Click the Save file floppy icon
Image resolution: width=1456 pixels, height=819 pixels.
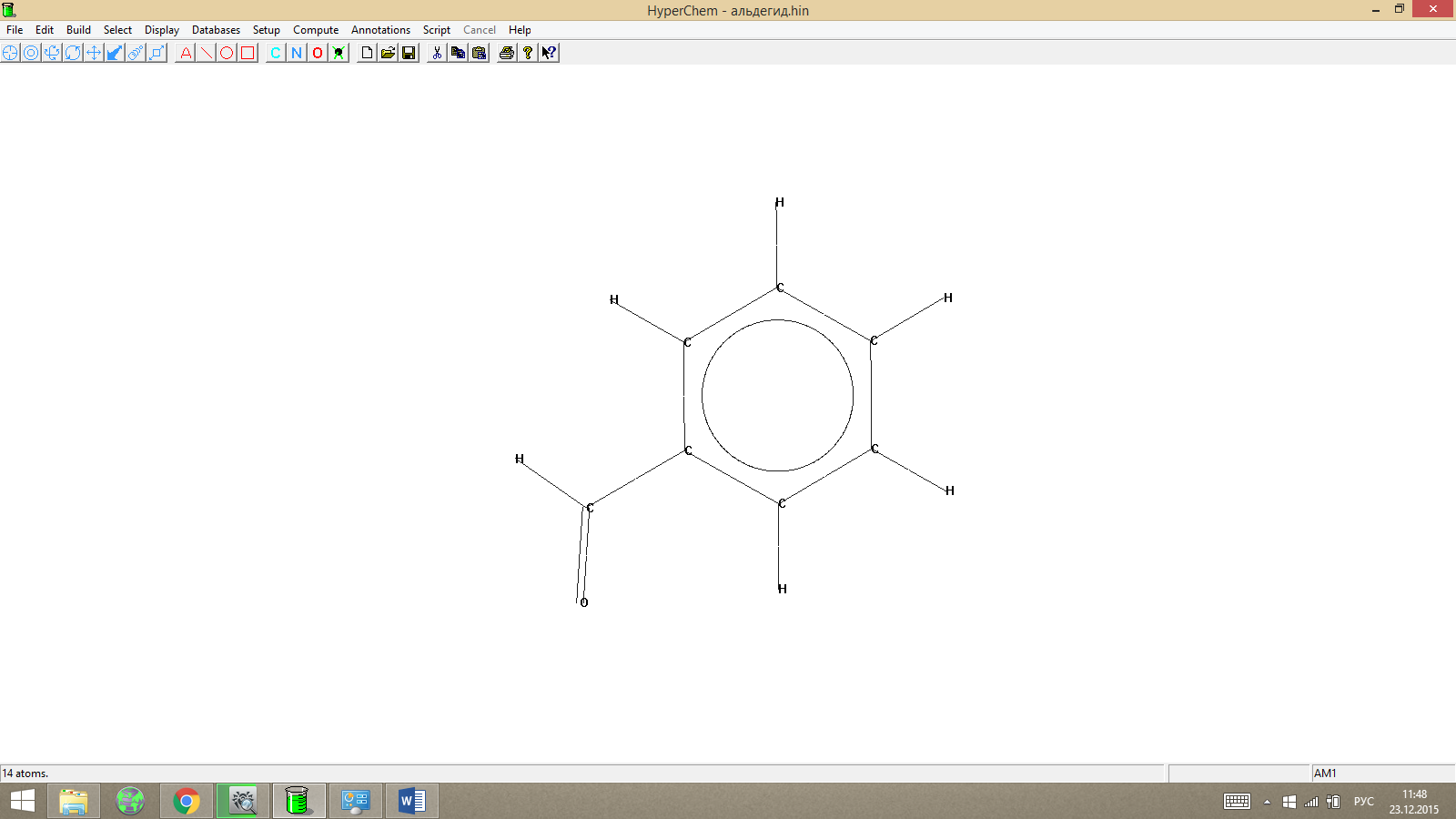(x=409, y=53)
